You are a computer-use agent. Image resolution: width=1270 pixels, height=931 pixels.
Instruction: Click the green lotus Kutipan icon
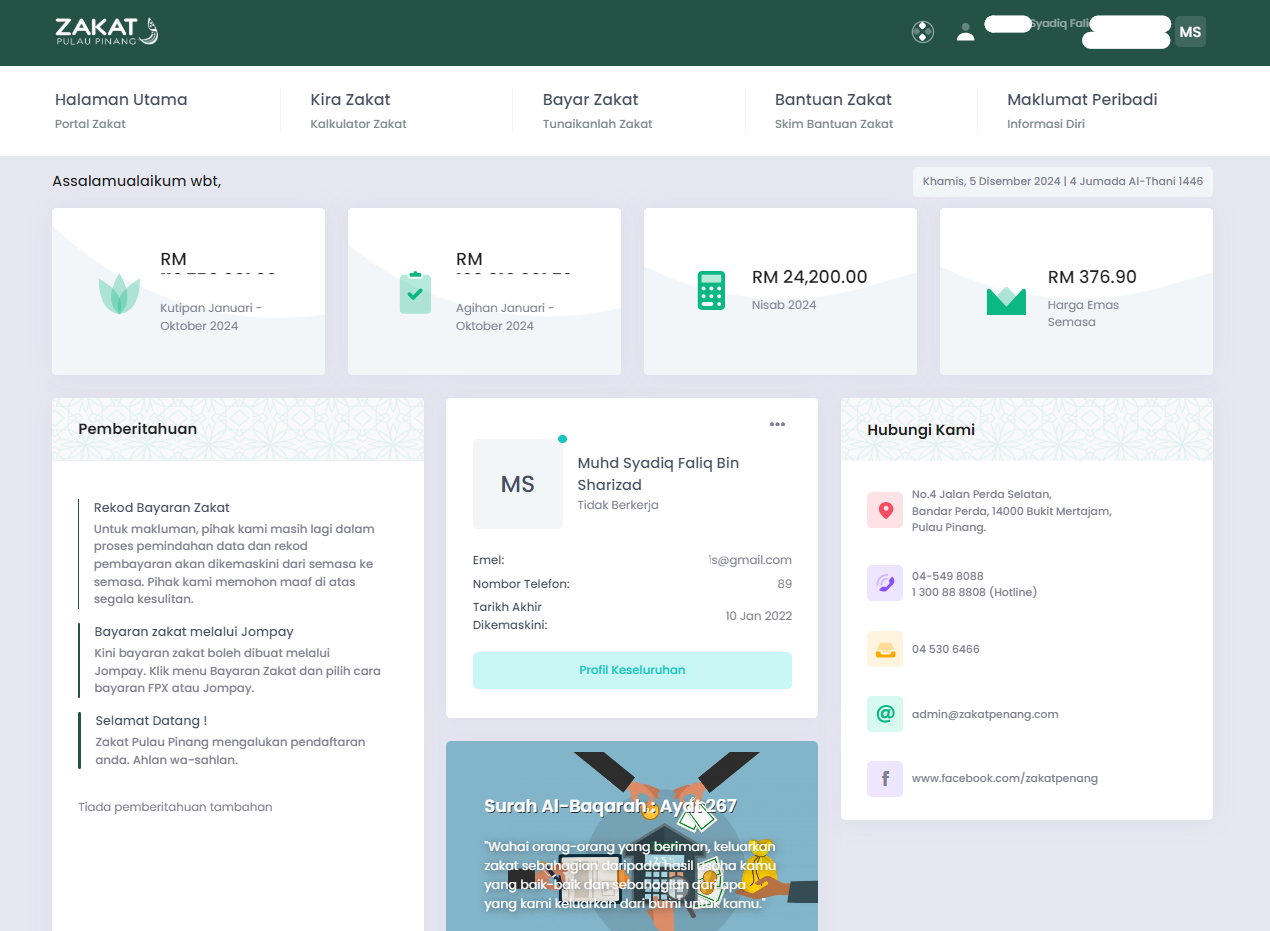(119, 294)
